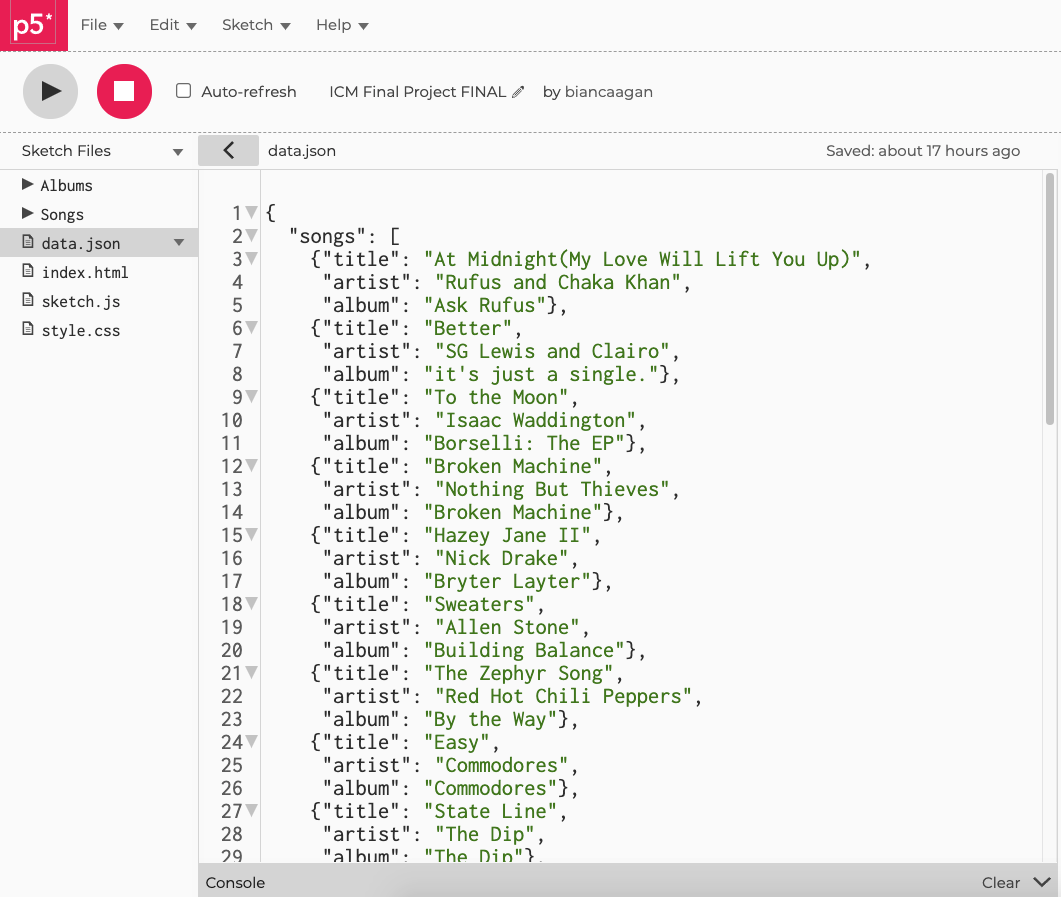Image resolution: width=1061 pixels, height=897 pixels.
Task: Open the File menu
Action: (x=101, y=25)
